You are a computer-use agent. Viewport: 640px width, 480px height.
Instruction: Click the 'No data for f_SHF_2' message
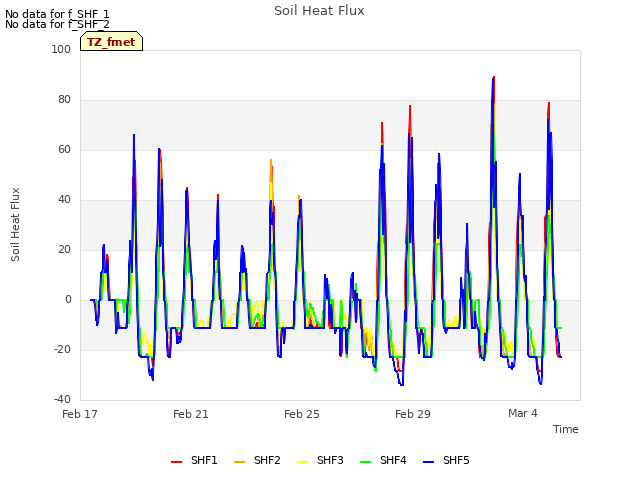pyautogui.click(x=57, y=24)
